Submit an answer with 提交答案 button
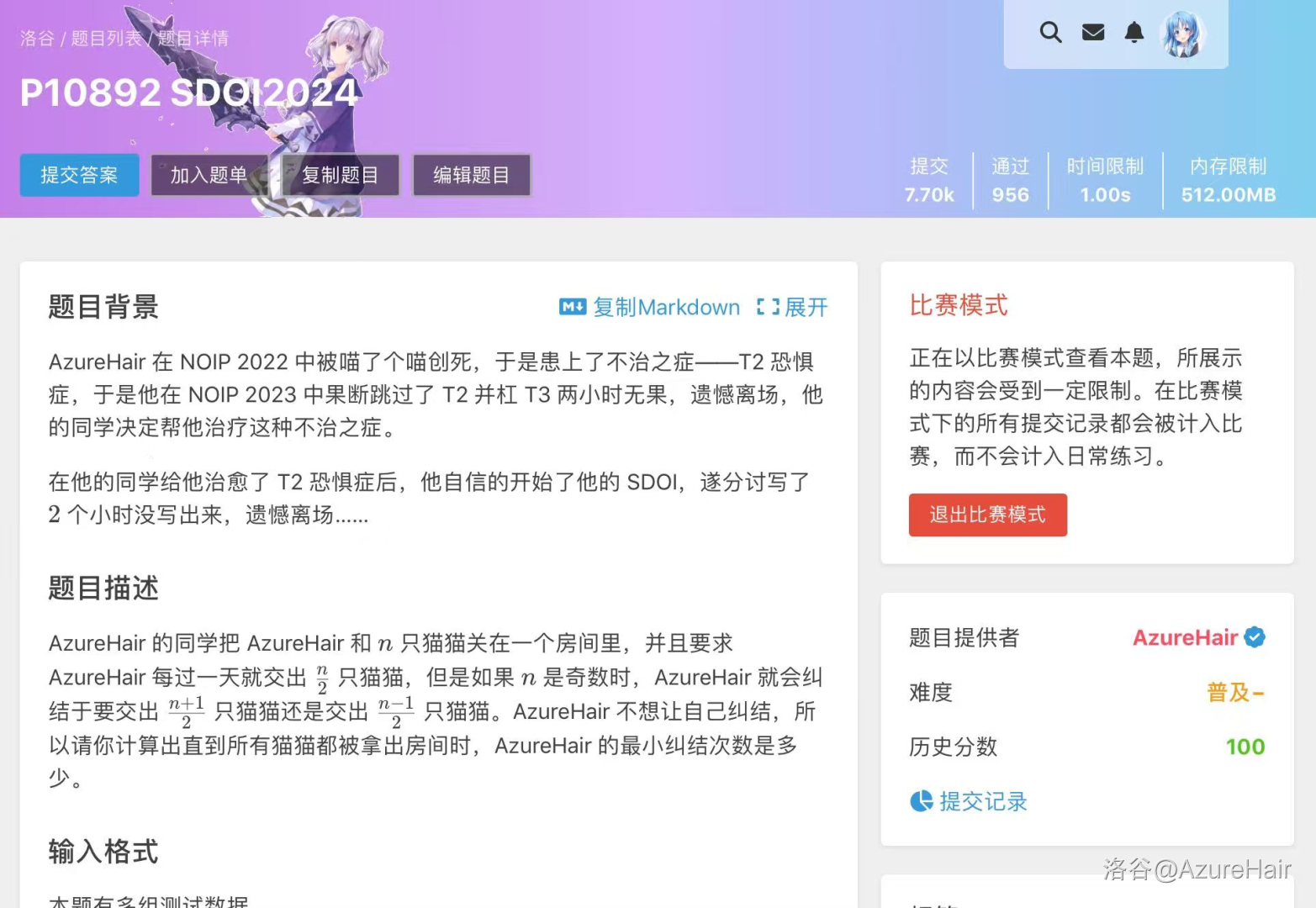Image resolution: width=1316 pixels, height=908 pixels. point(79,175)
